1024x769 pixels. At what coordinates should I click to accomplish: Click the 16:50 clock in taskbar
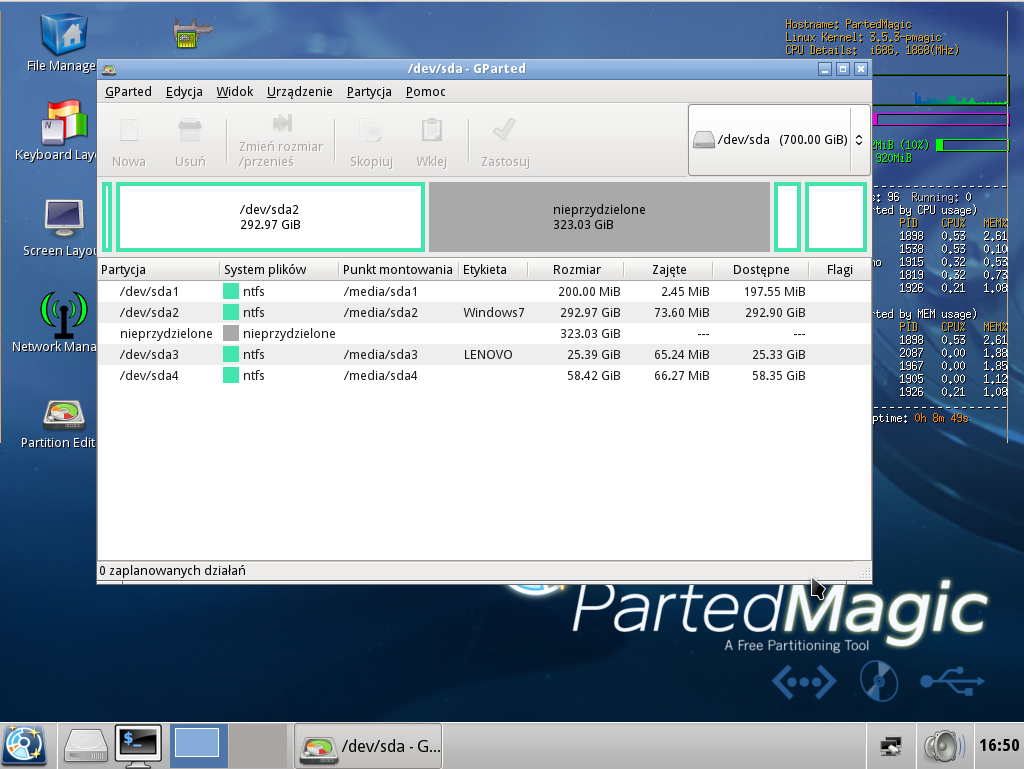coord(999,745)
